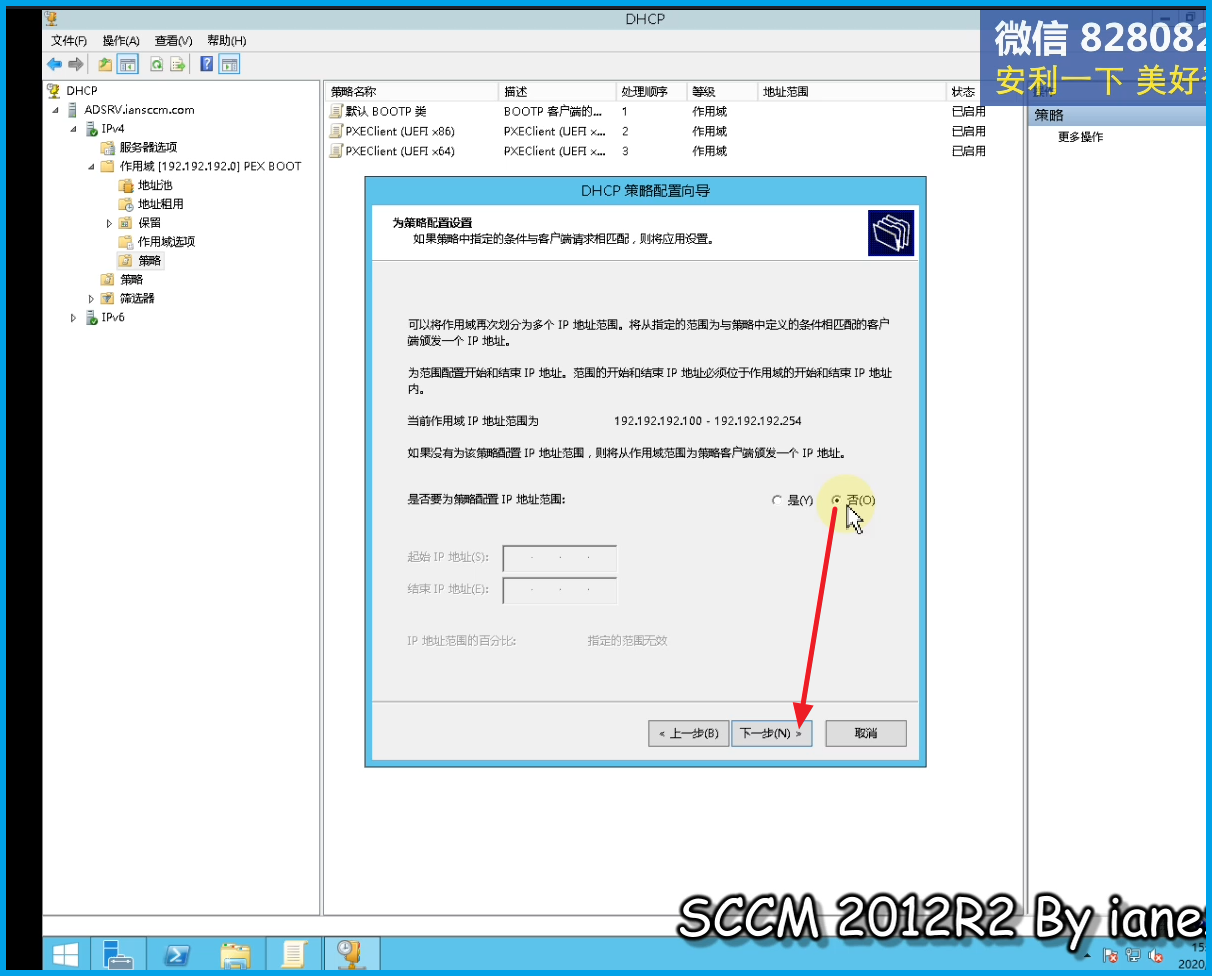This screenshot has height=976, width=1212.
Task: Click the blue Help question mark icon
Action: [207, 64]
